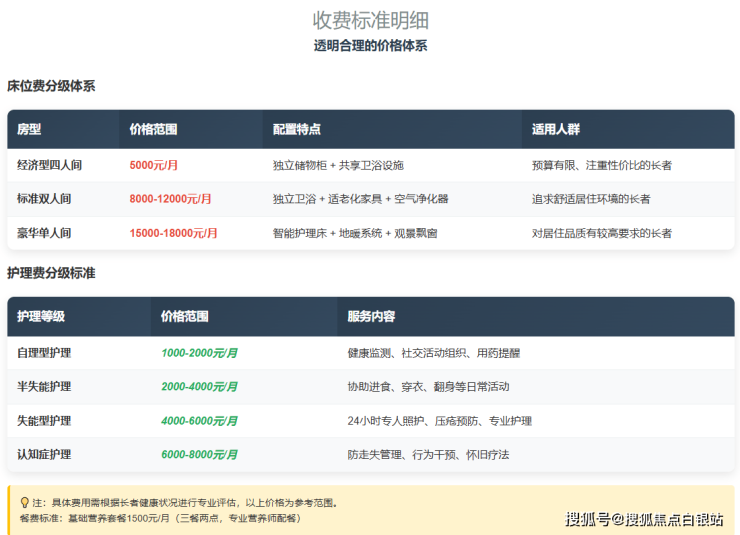Select the 豪华单人间 row label

[44, 233]
